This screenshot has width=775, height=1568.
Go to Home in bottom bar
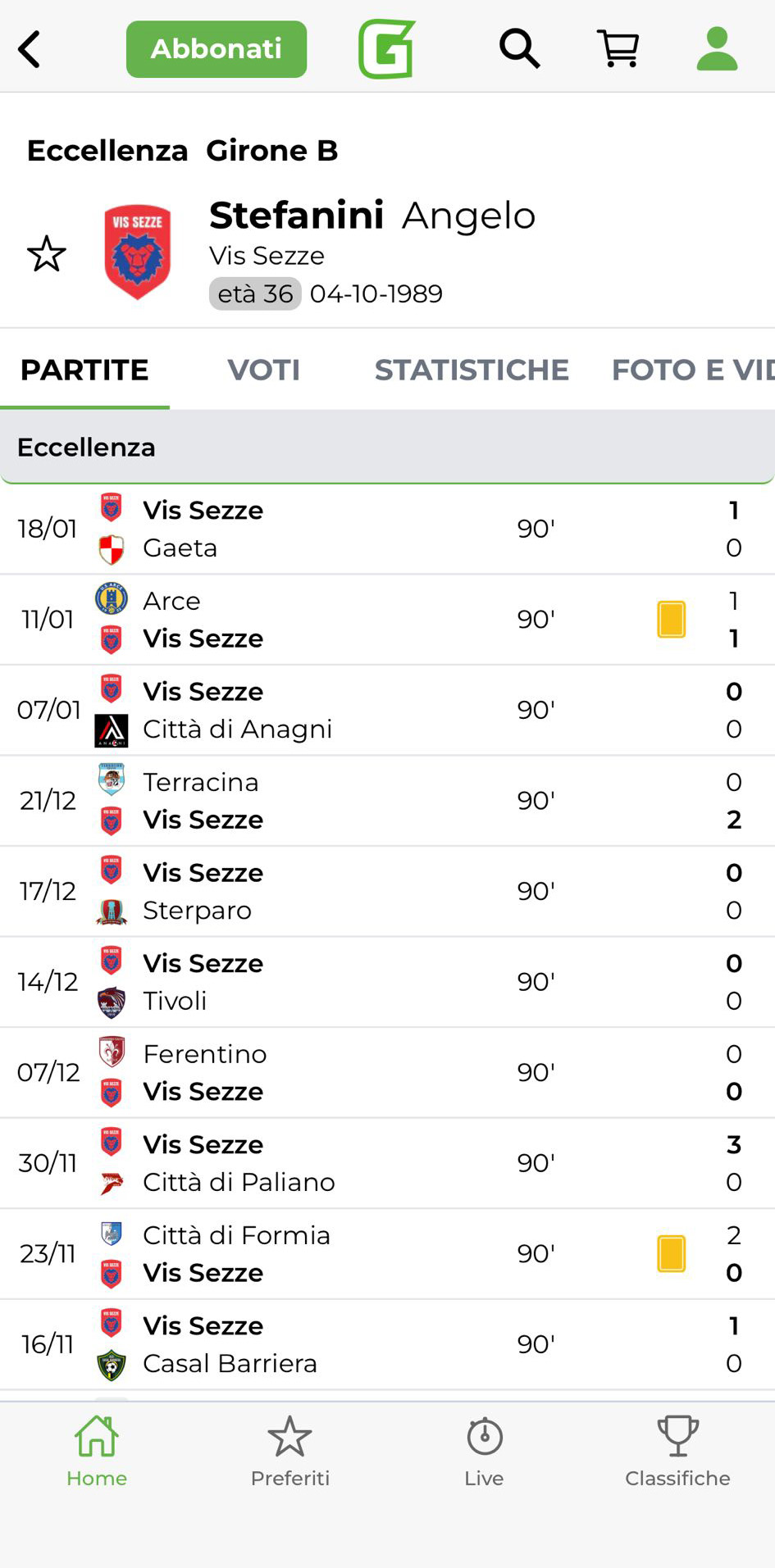[x=97, y=1452]
